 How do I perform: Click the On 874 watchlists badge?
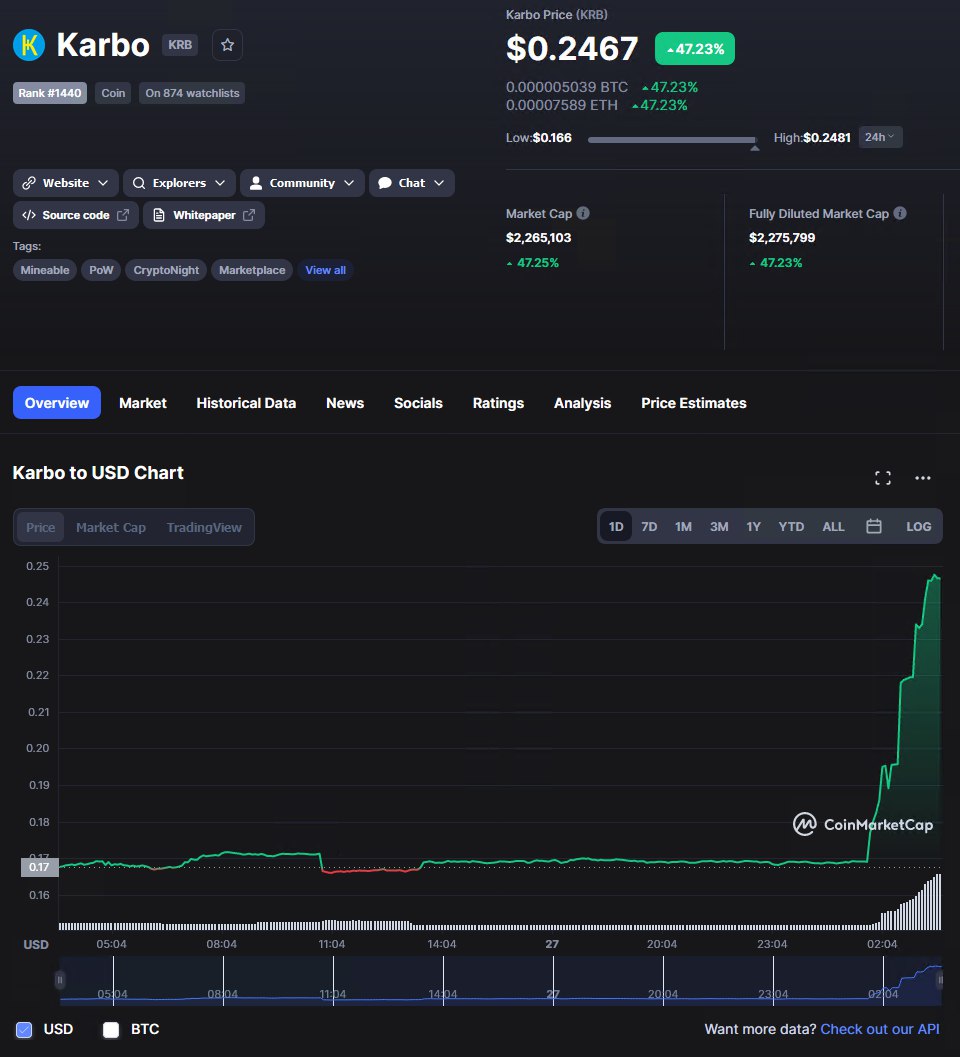[192, 93]
